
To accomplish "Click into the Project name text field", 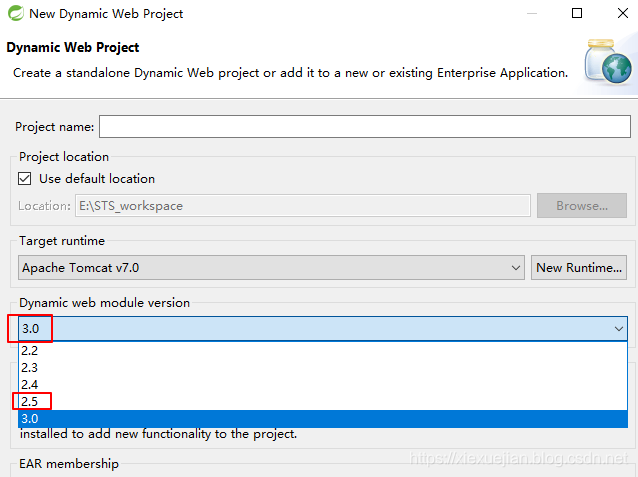I will (x=364, y=127).
